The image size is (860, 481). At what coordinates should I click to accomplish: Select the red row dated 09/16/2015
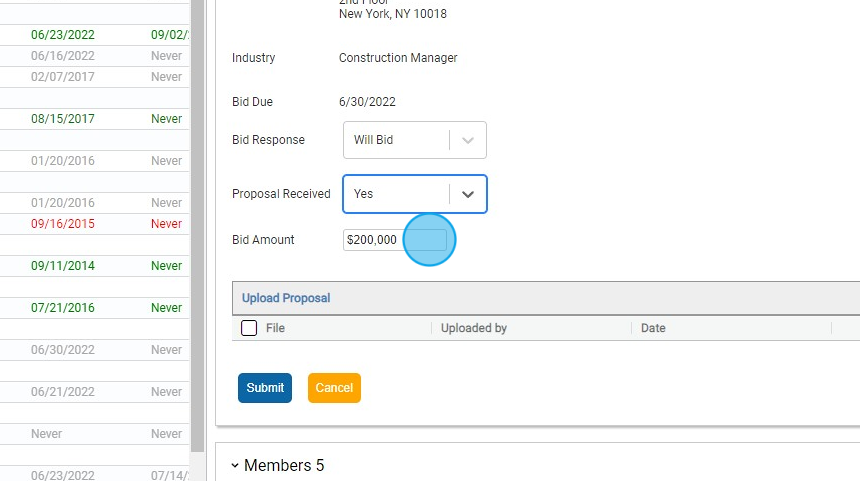63,224
